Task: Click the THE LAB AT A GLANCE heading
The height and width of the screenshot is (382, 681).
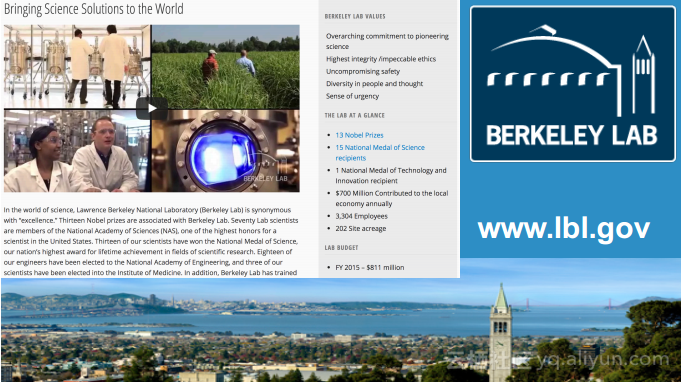Action: (x=354, y=115)
